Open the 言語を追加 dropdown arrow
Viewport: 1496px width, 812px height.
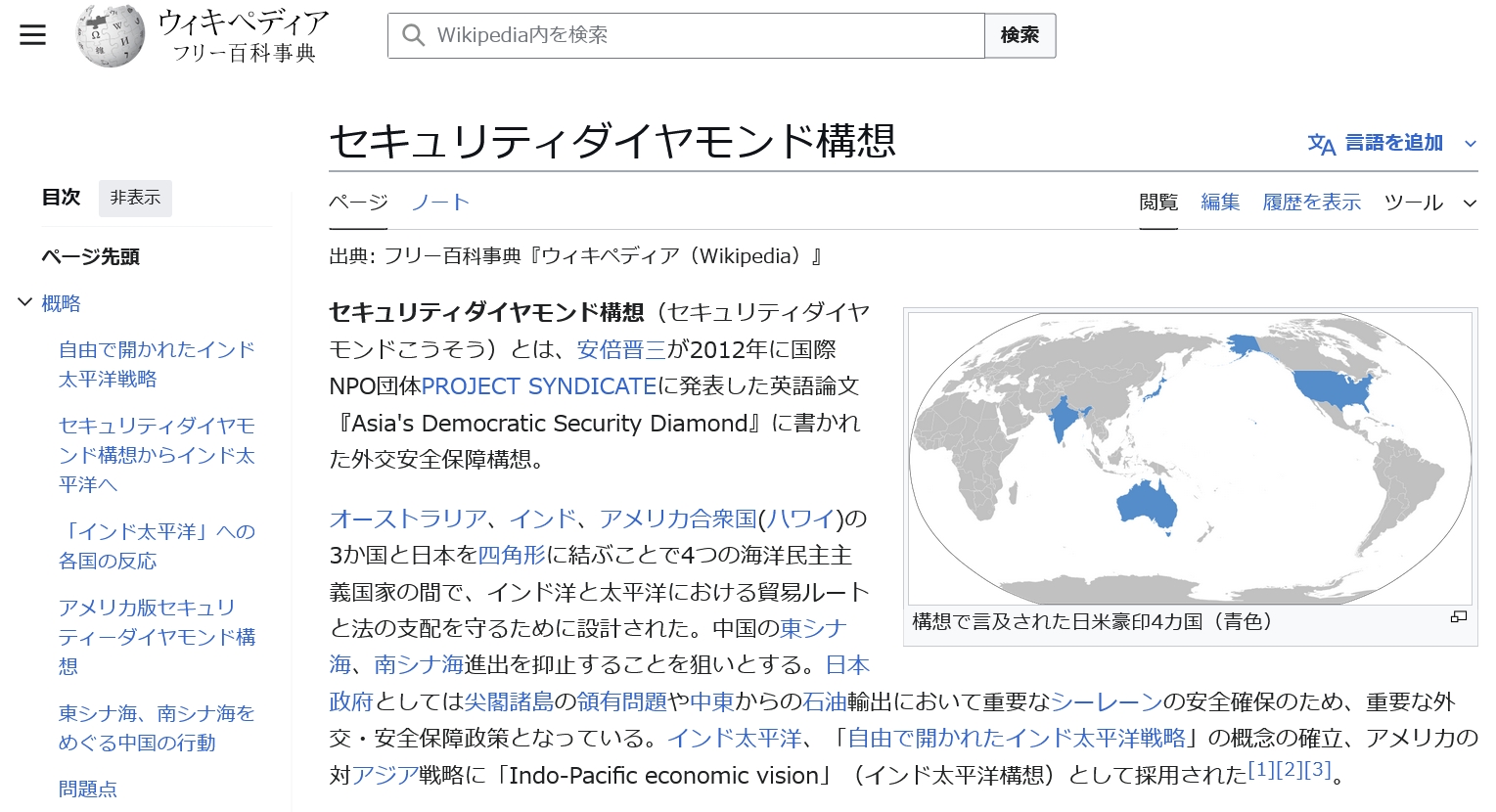(x=1470, y=144)
